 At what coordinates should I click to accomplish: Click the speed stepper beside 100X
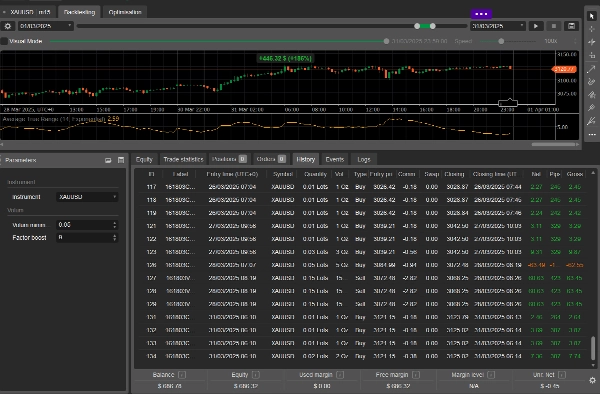coord(575,41)
